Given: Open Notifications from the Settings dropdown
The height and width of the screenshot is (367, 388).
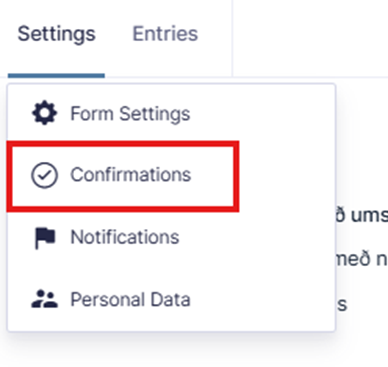Looking at the screenshot, I should [171, 238].
